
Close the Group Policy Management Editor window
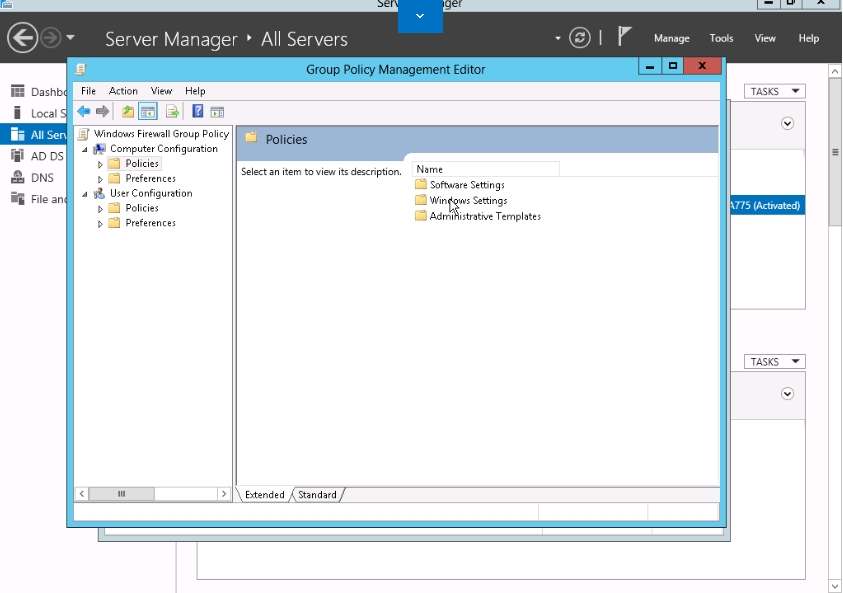coord(702,66)
